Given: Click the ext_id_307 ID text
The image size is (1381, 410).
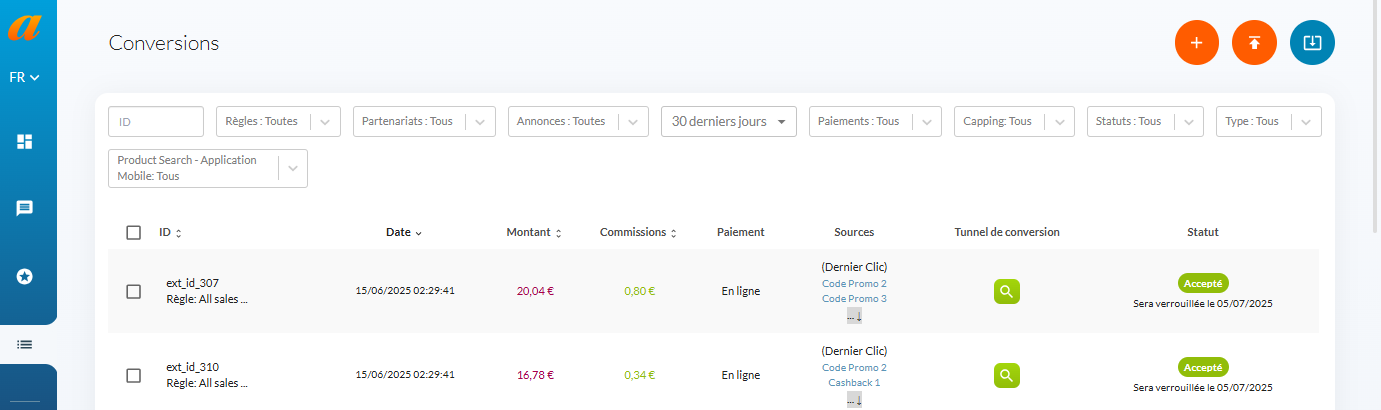Looking at the screenshot, I should click(x=193, y=283).
